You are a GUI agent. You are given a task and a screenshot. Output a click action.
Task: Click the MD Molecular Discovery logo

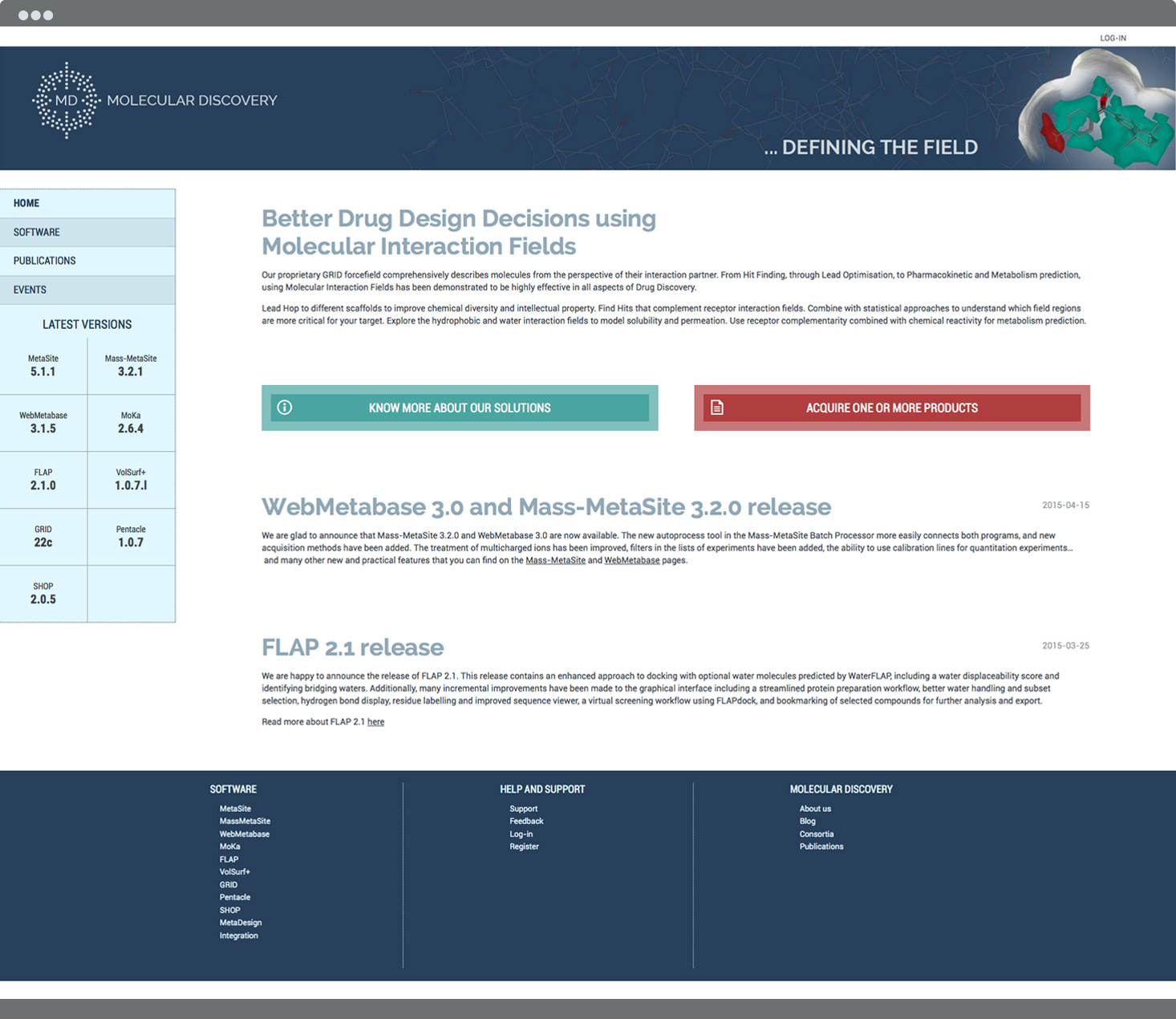[155, 100]
